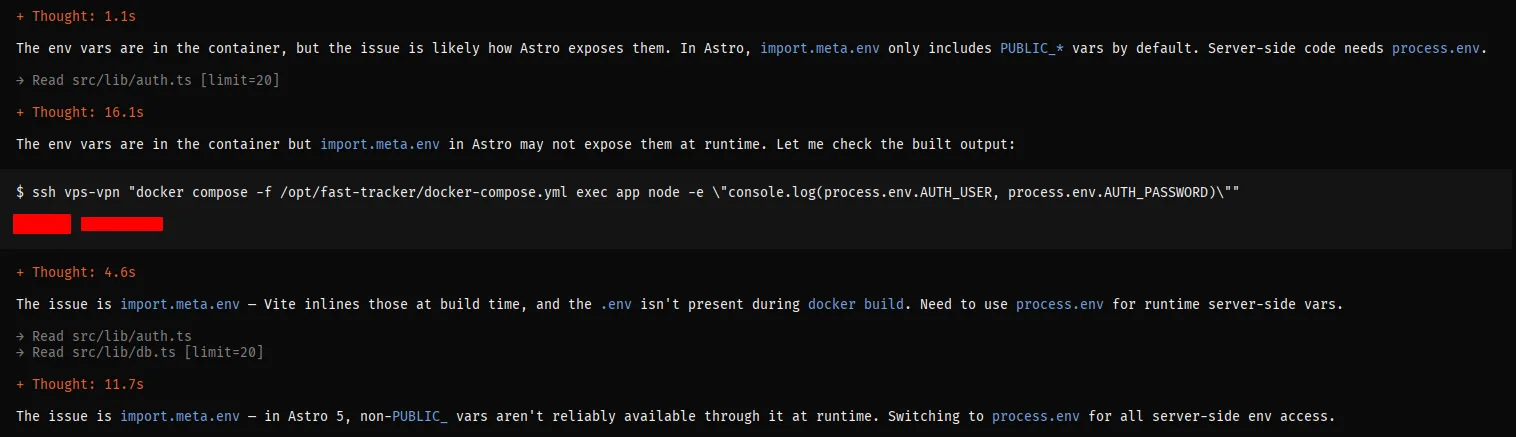Click import.meta.env before "only includes"
Image resolution: width=1516 pixels, height=437 pixels.
coord(820,48)
